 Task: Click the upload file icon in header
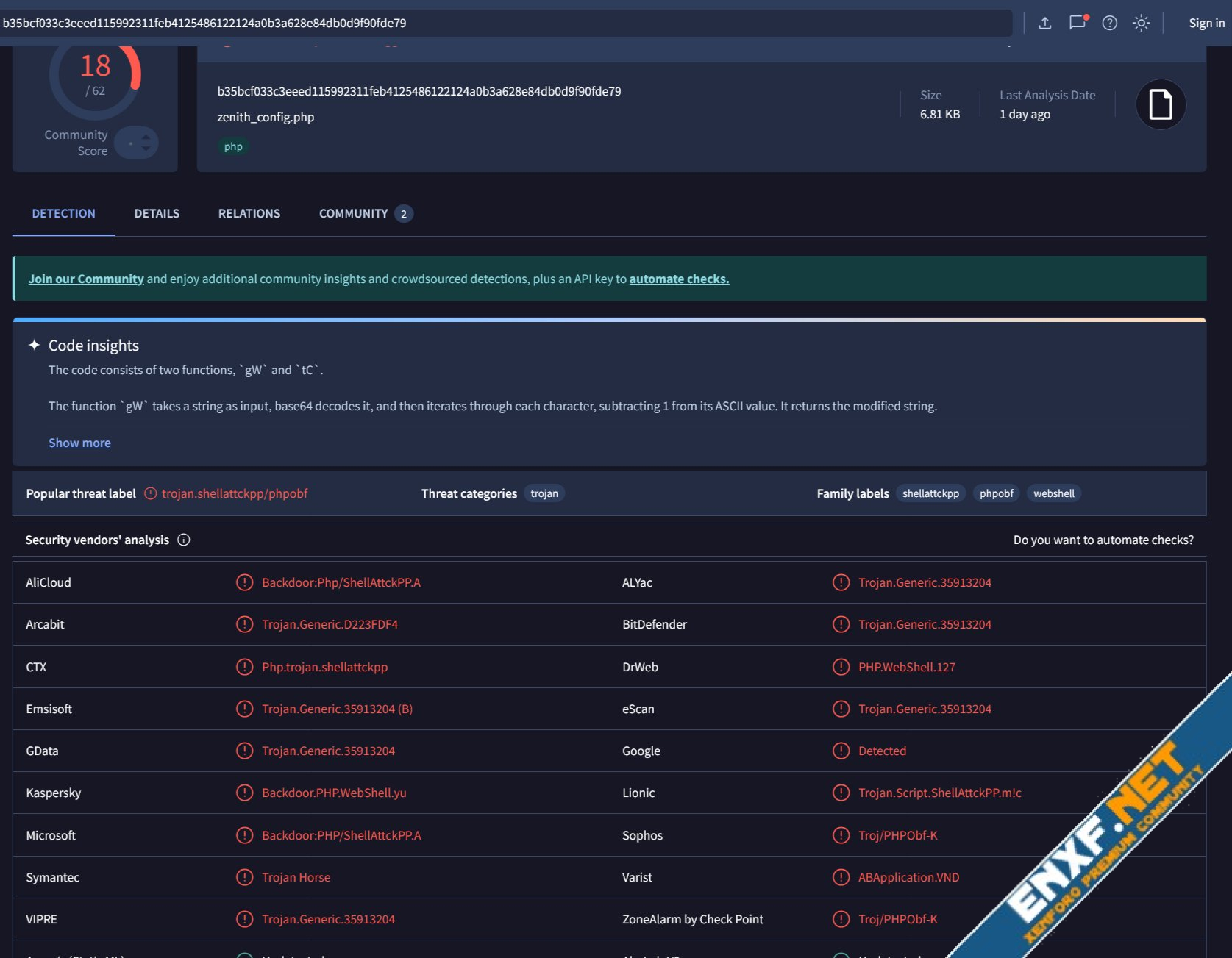1044,23
